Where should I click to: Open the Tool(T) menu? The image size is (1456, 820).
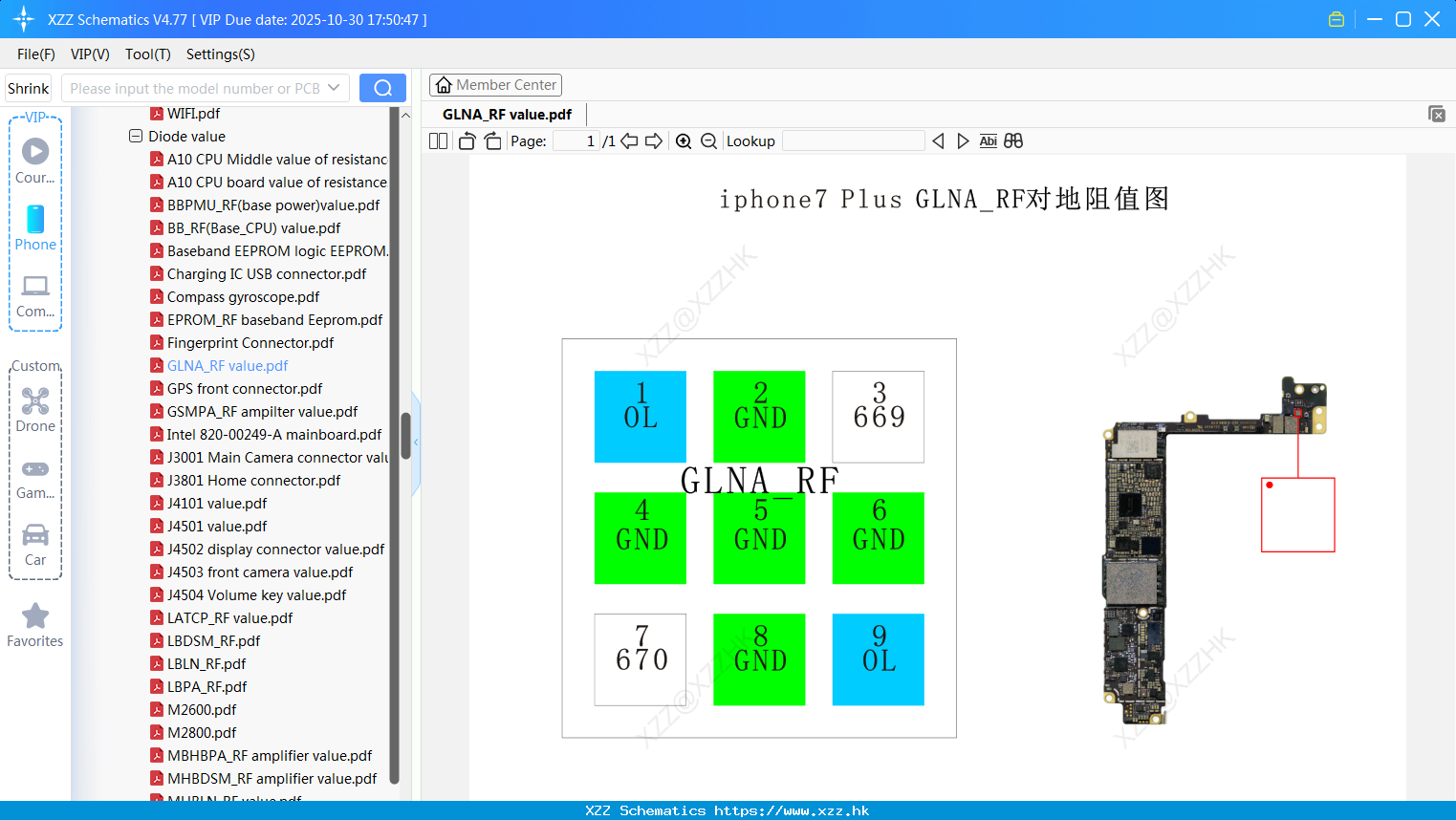point(148,54)
